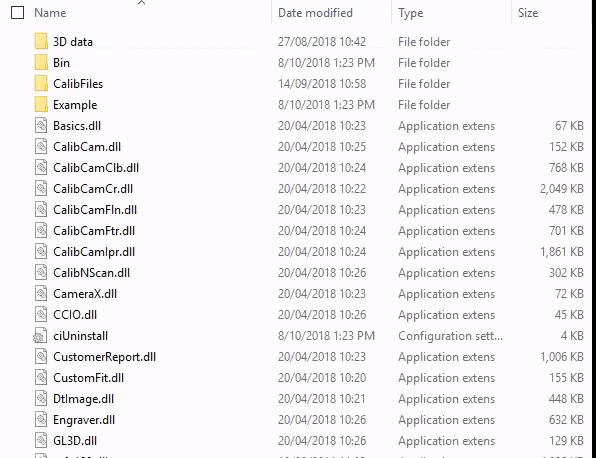Screen dimensions: 596x458
Task: Select the file name CalibCamIpr.dll
Action: [x=94, y=252]
